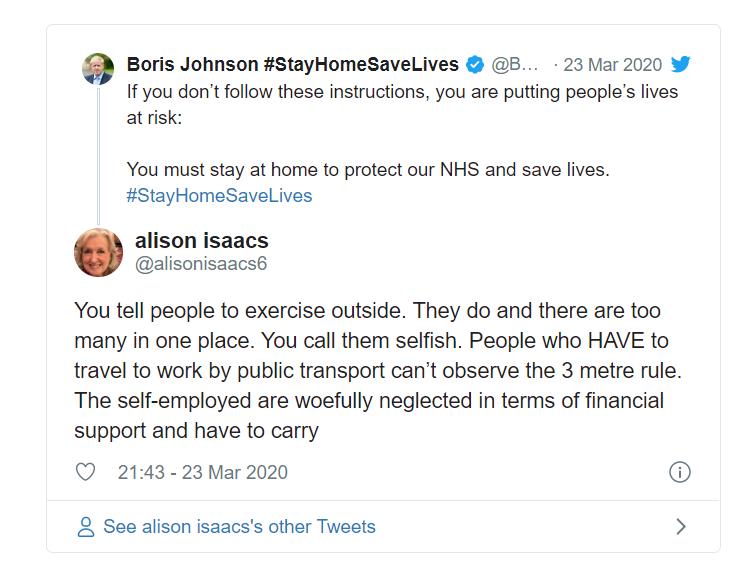Open Boris Johnson's profile avatar
Image resolution: width=743 pixels, height=571 pixels.
pyautogui.click(x=98, y=69)
